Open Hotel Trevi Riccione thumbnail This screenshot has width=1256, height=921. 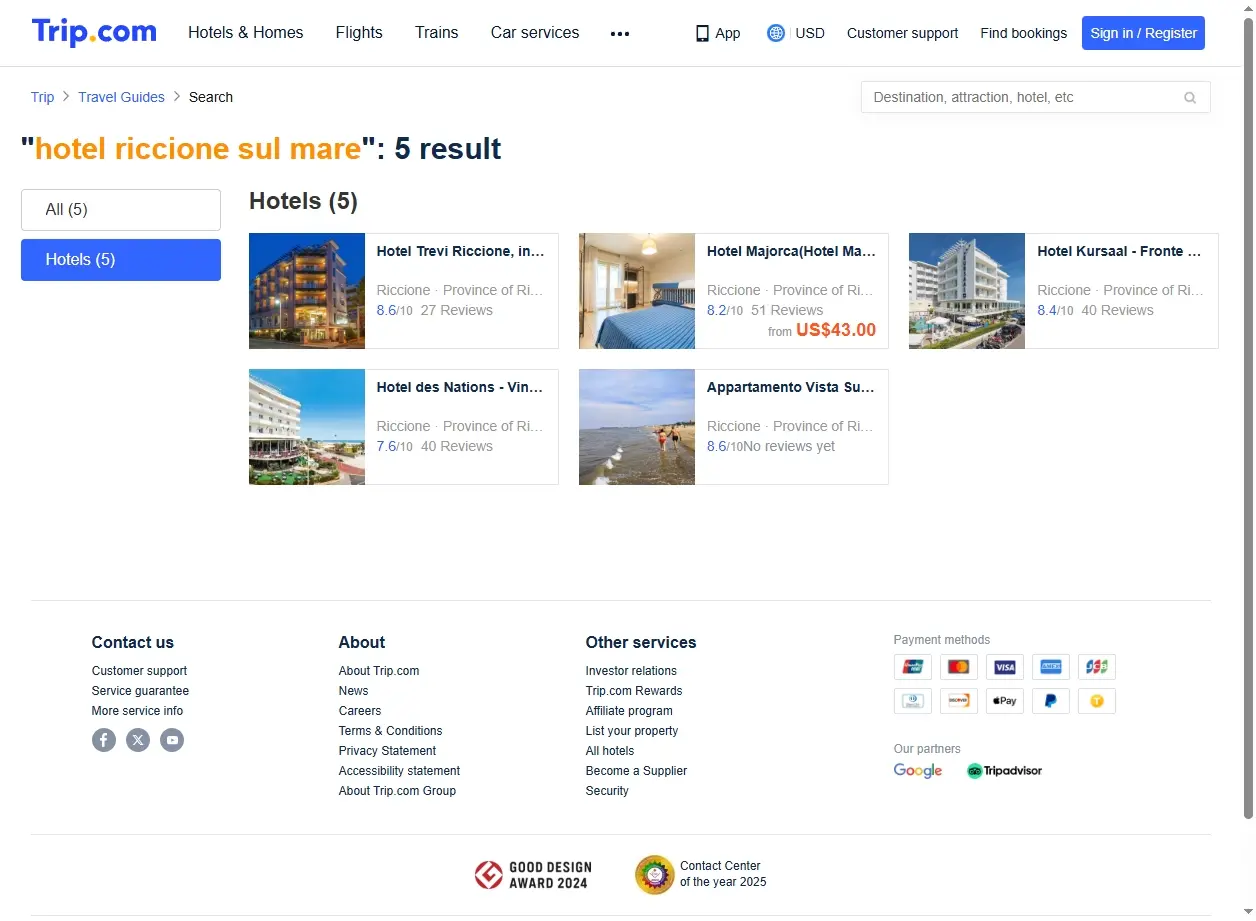307,291
